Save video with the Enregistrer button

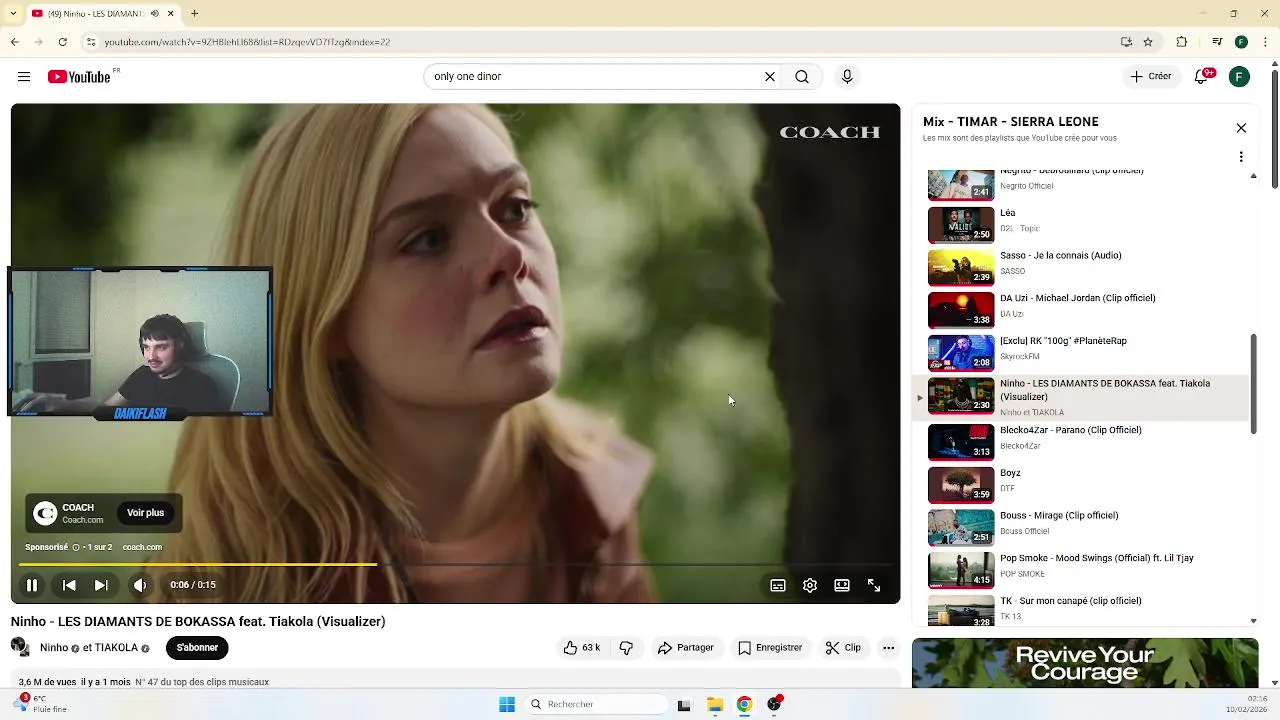[x=770, y=648]
